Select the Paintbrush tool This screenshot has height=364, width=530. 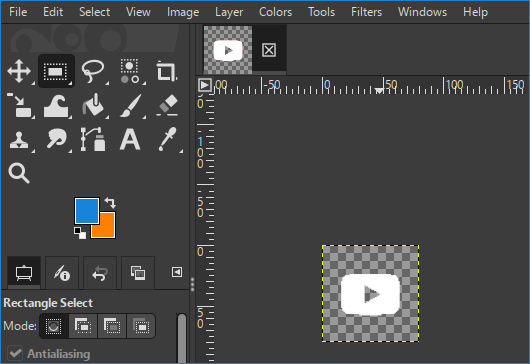coord(130,105)
